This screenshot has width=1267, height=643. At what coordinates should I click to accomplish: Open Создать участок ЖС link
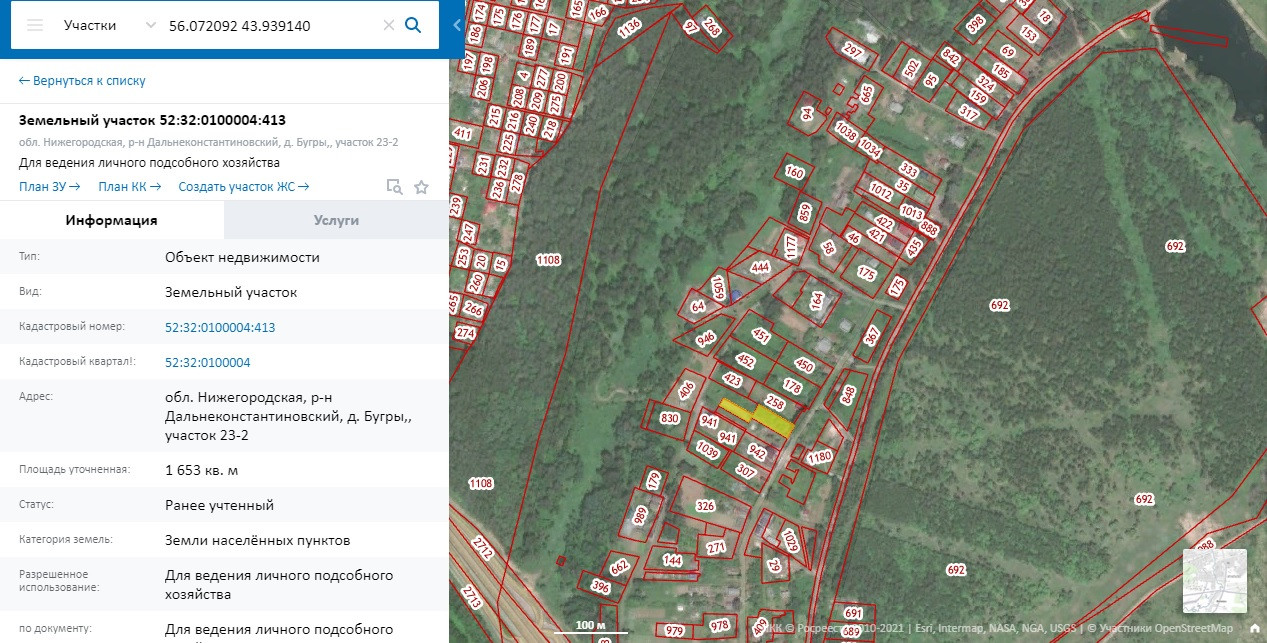point(244,187)
